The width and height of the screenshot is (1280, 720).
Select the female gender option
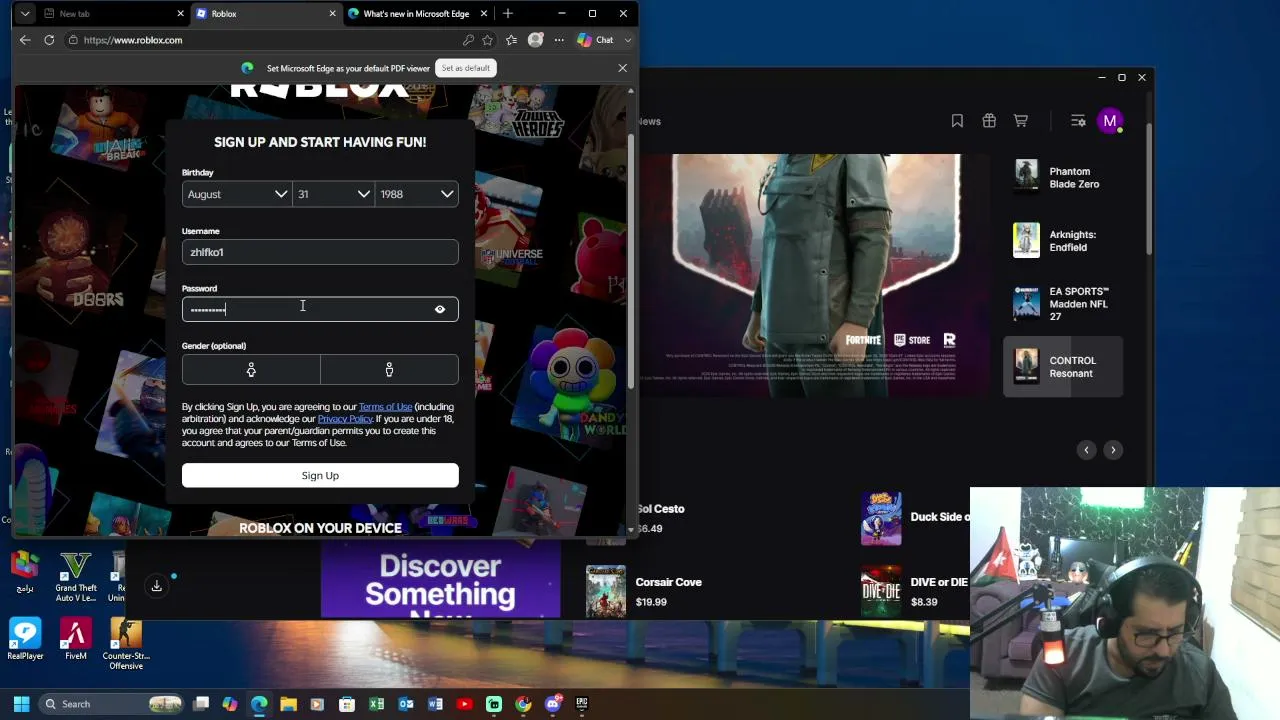[251, 370]
